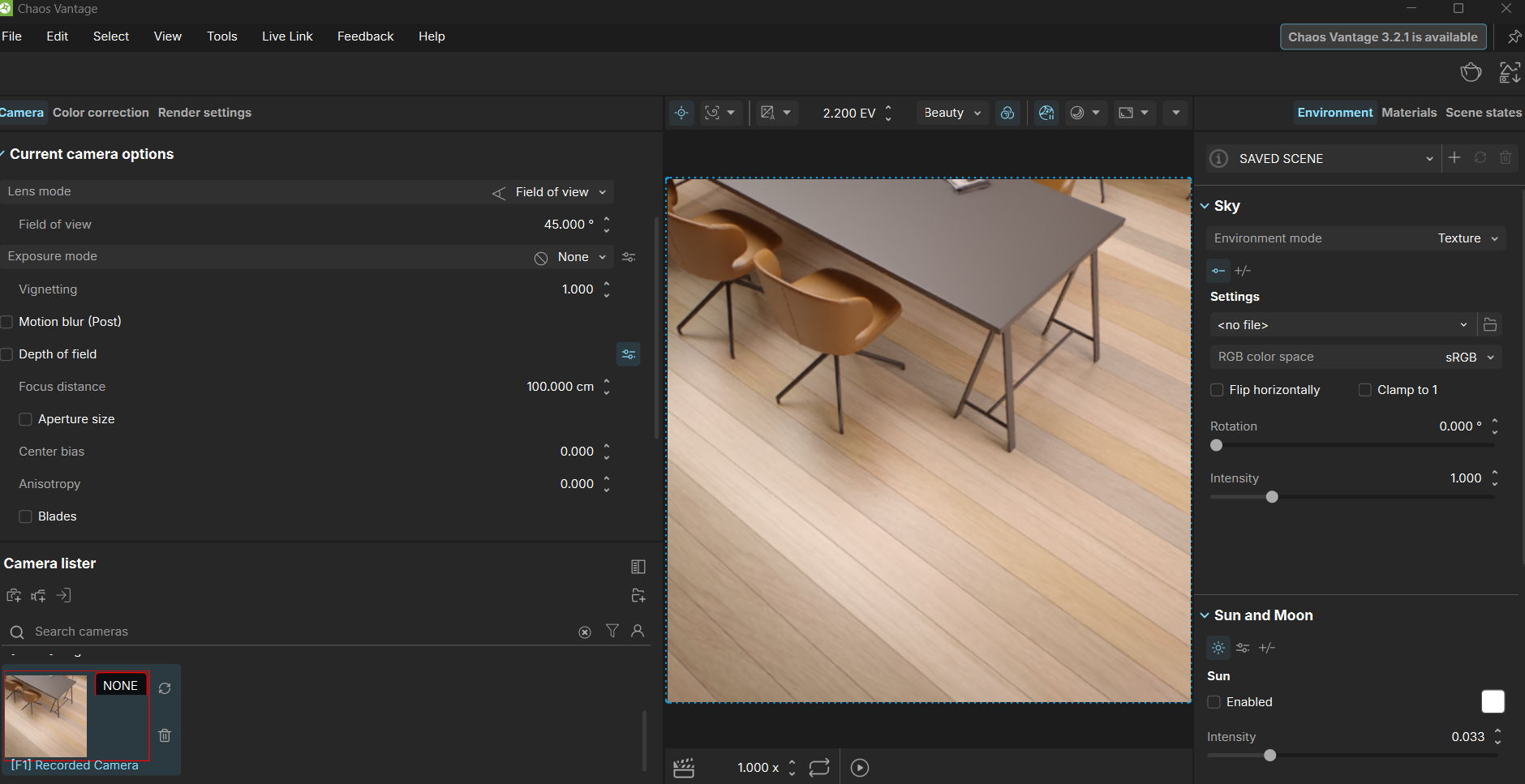Clear the camera search field

pyautogui.click(x=585, y=632)
